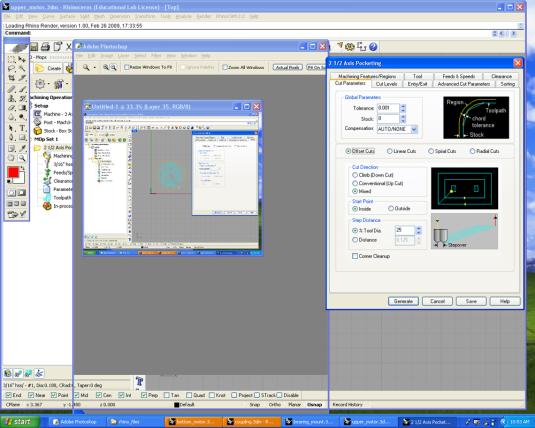Select the Magic Wand tool

tap(22, 69)
